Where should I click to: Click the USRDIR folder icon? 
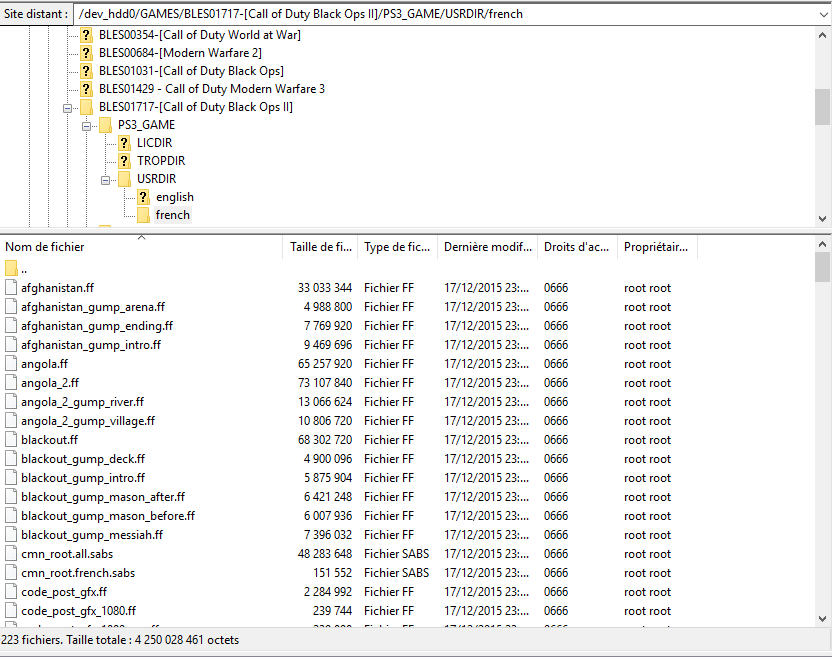click(124, 179)
